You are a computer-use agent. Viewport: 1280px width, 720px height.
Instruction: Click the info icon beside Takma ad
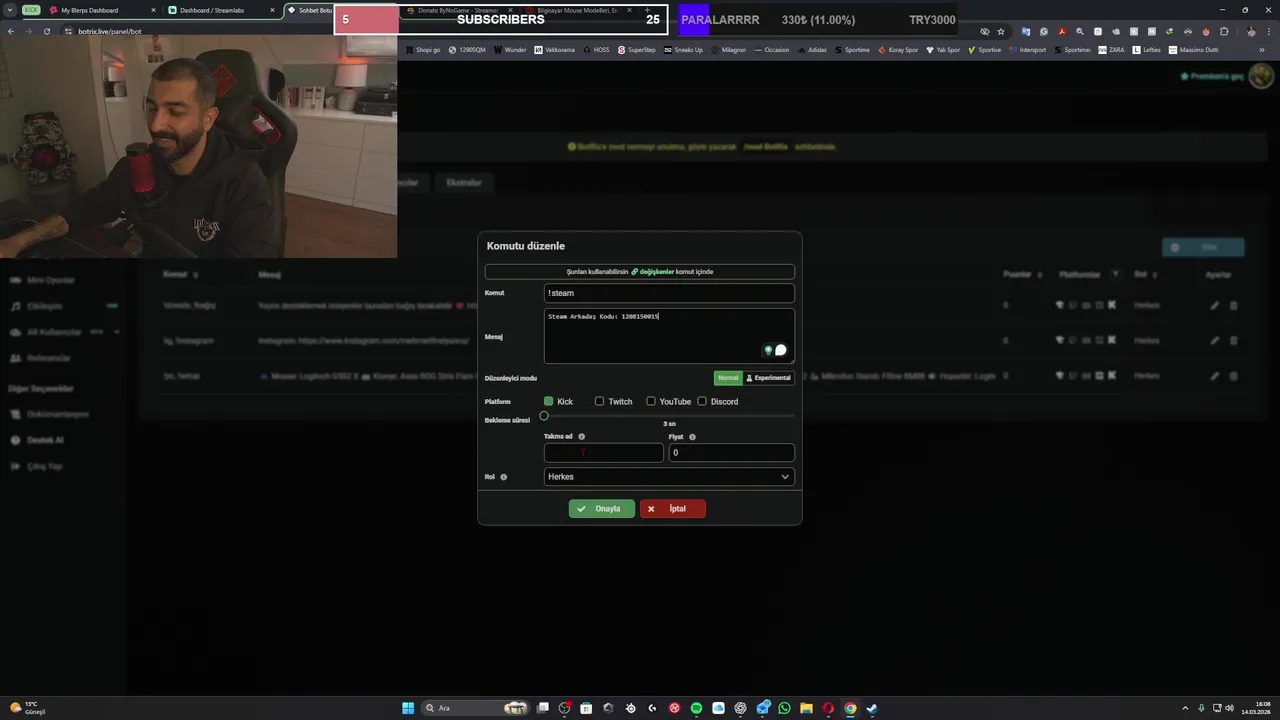pos(581,437)
